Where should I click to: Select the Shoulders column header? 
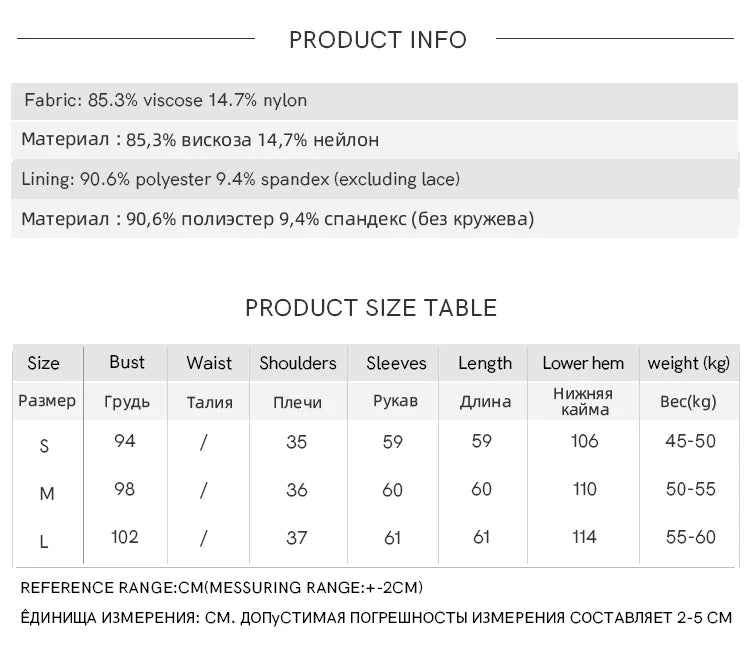pyautogui.click(x=298, y=363)
